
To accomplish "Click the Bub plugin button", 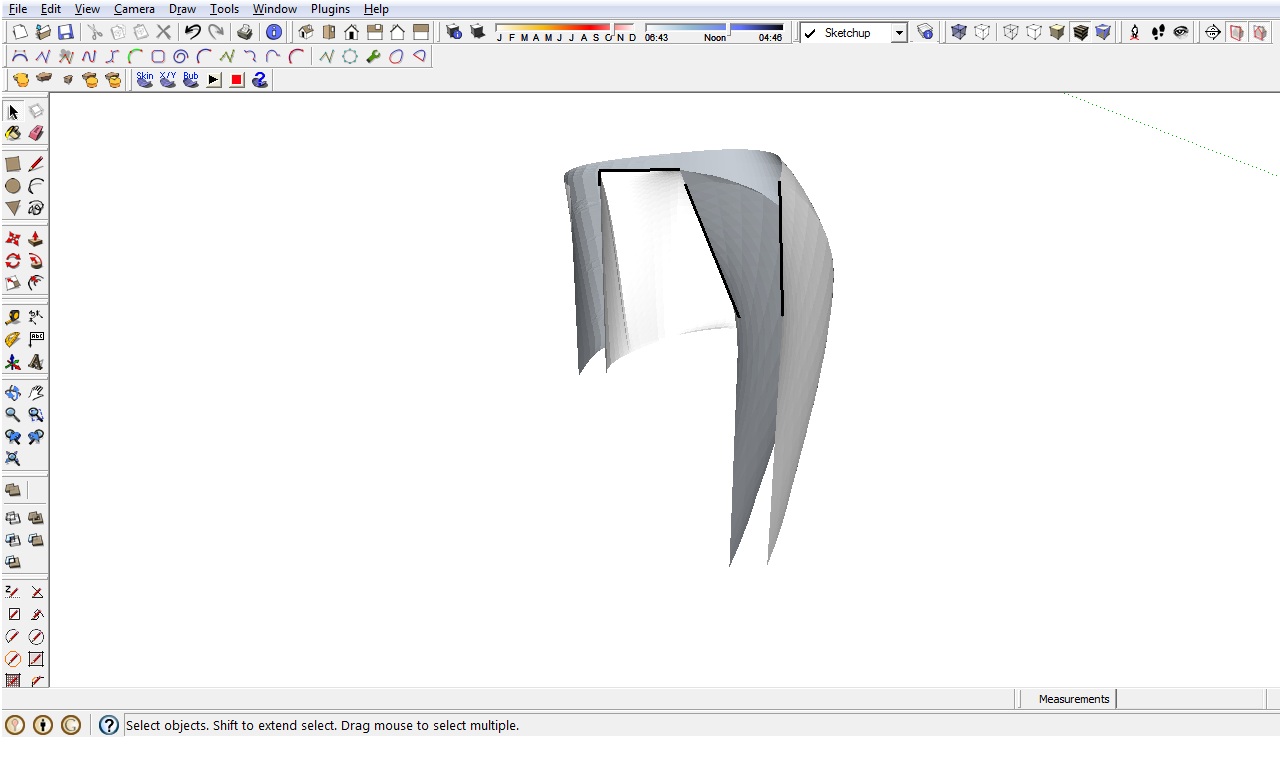I will point(190,79).
